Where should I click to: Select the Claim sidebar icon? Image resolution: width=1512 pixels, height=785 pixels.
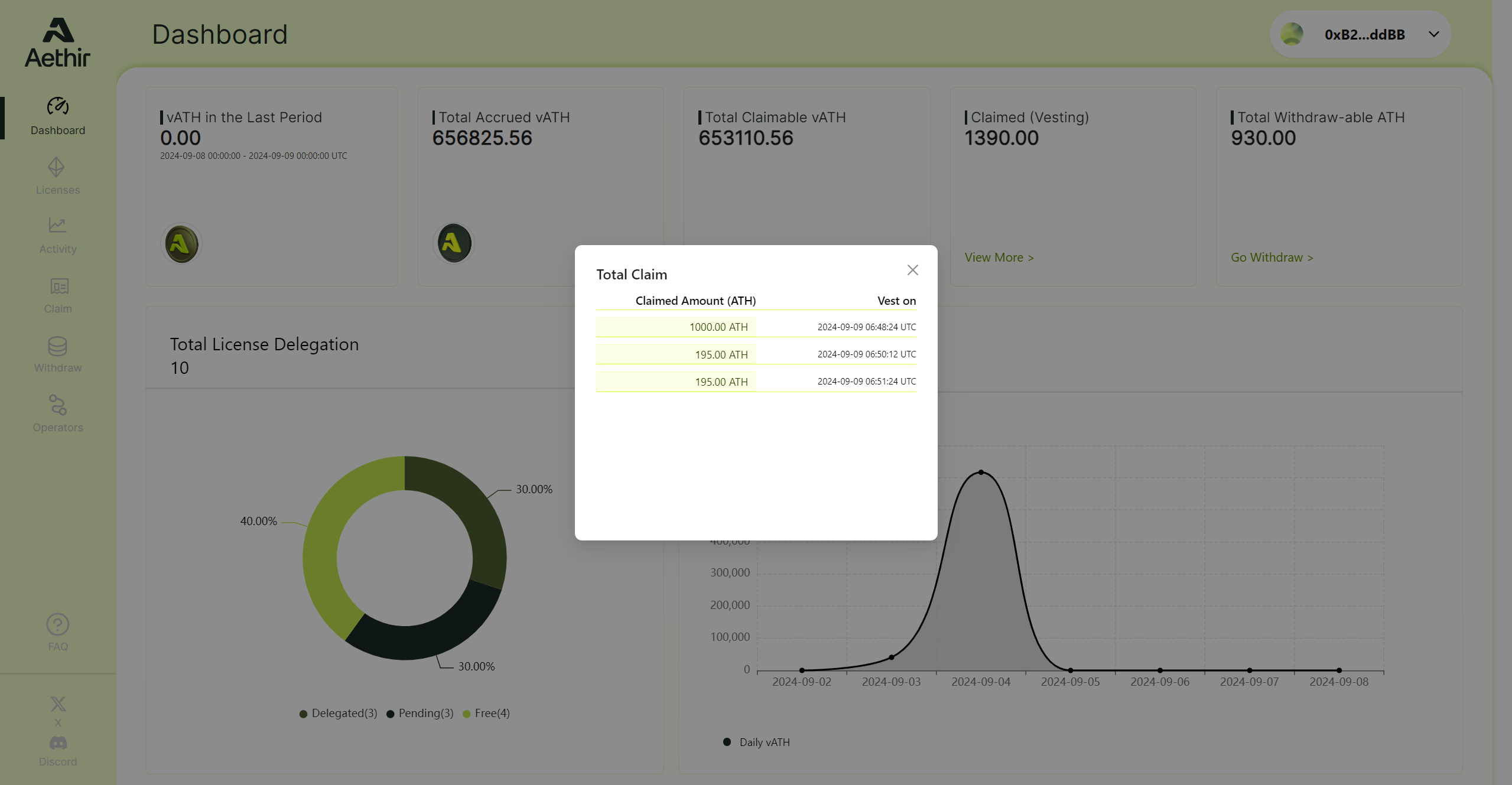pos(58,286)
